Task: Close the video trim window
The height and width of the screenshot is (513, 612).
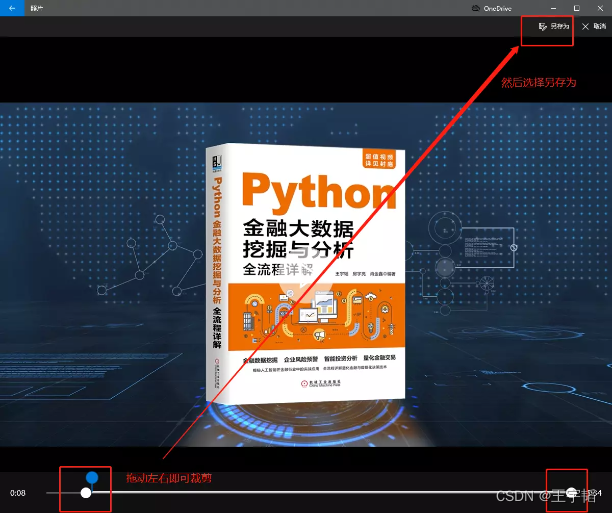Action: (x=600, y=8)
